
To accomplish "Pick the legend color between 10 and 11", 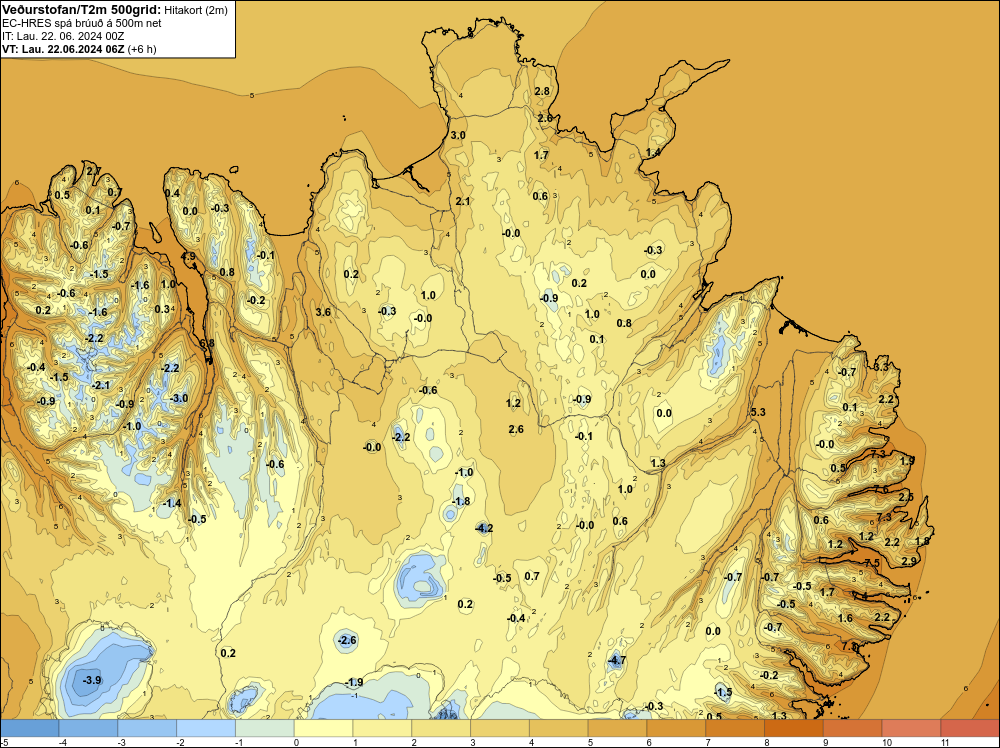I will [911, 728].
